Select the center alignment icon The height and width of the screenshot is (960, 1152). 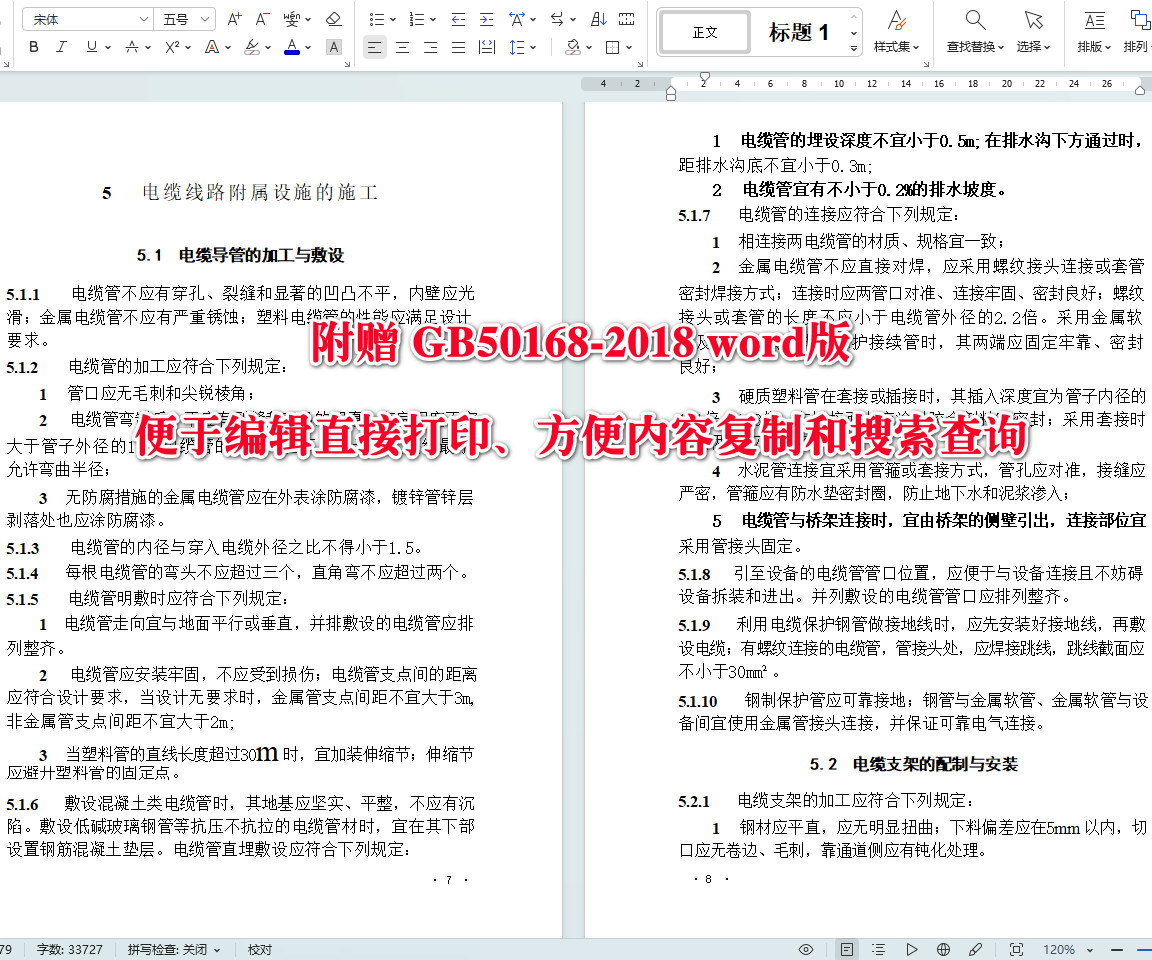click(401, 47)
